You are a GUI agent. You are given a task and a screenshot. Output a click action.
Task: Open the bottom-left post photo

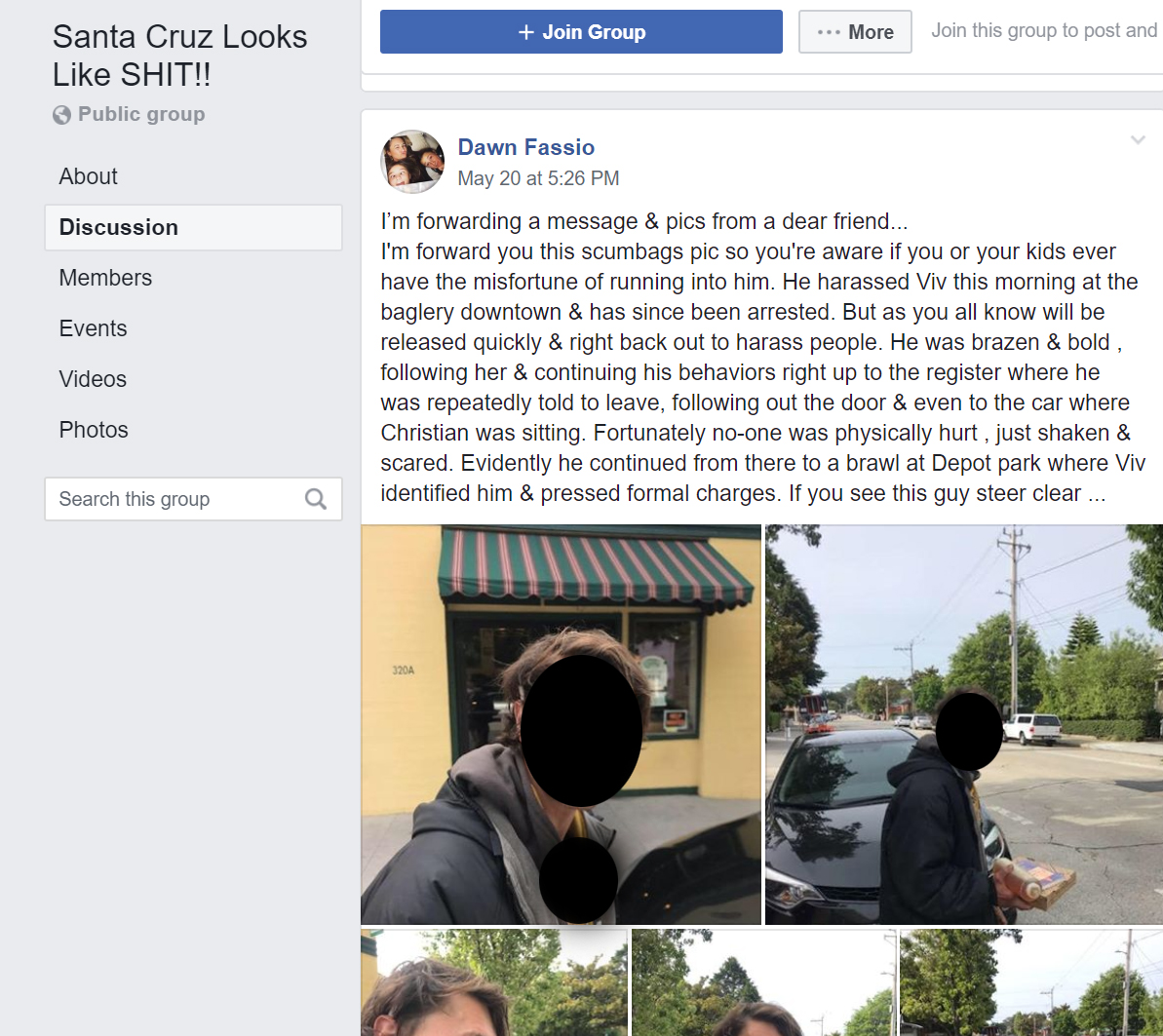(494, 982)
